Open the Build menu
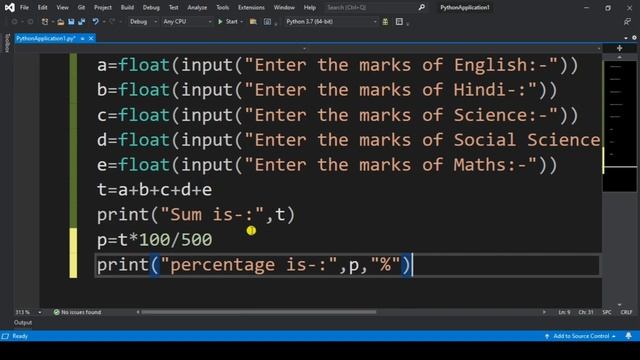Image resolution: width=640 pixels, height=360 pixels. 127,7
